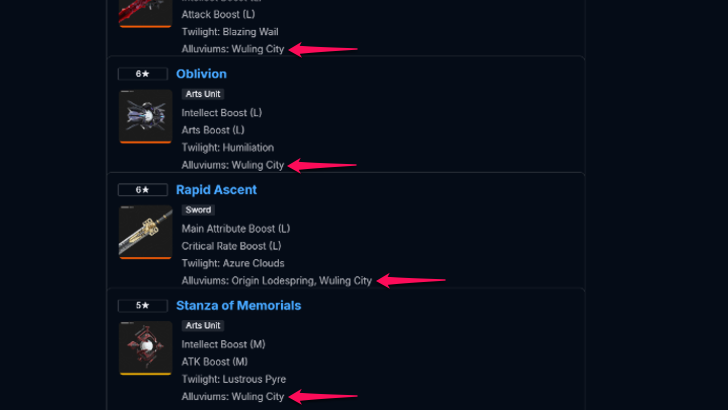Click the 6★ rarity badge beside Rapid Ascent
The width and height of the screenshot is (728, 410).
point(142,190)
